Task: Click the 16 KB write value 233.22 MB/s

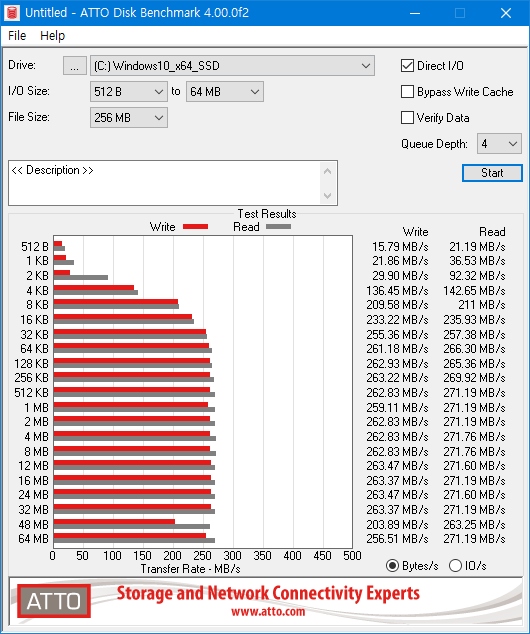Action: pyautogui.click(x=397, y=320)
